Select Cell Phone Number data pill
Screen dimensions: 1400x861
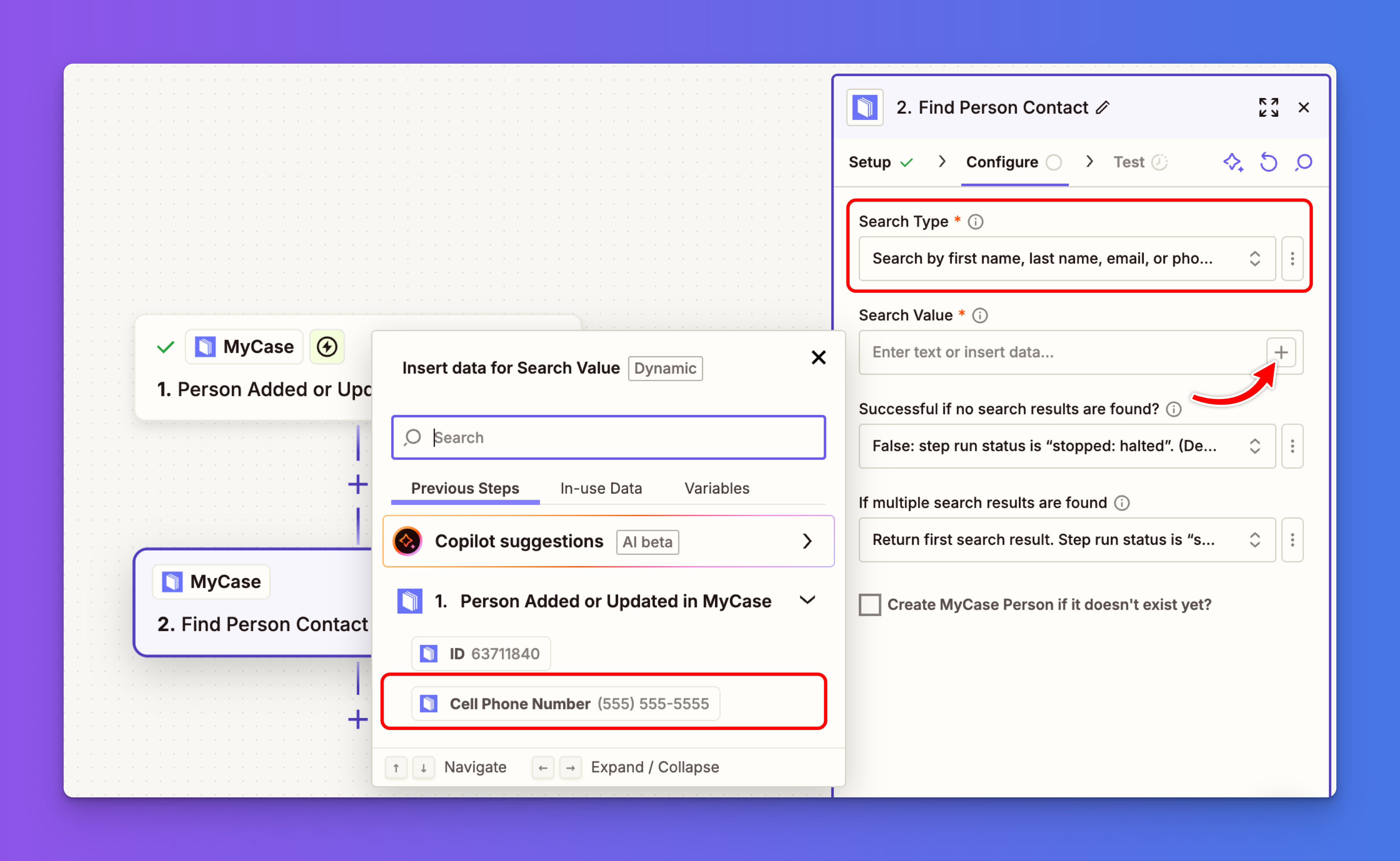(x=565, y=703)
